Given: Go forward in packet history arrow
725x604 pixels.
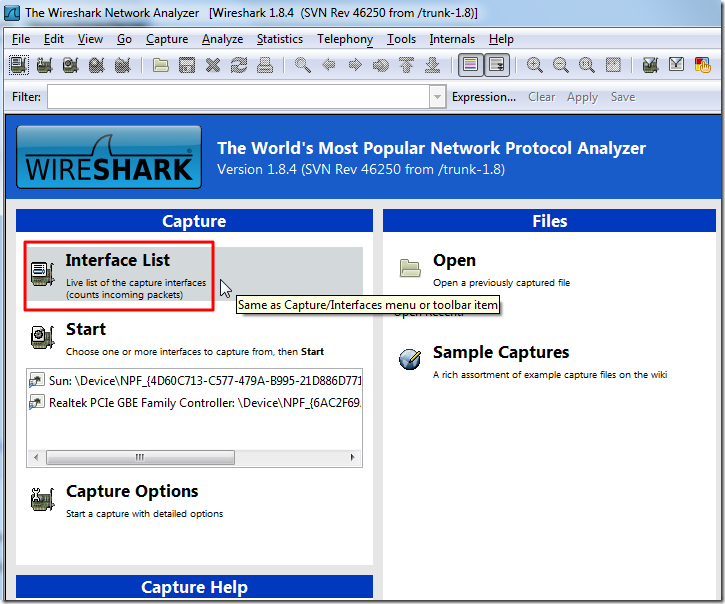Looking at the screenshot, I should click(355, 65).
